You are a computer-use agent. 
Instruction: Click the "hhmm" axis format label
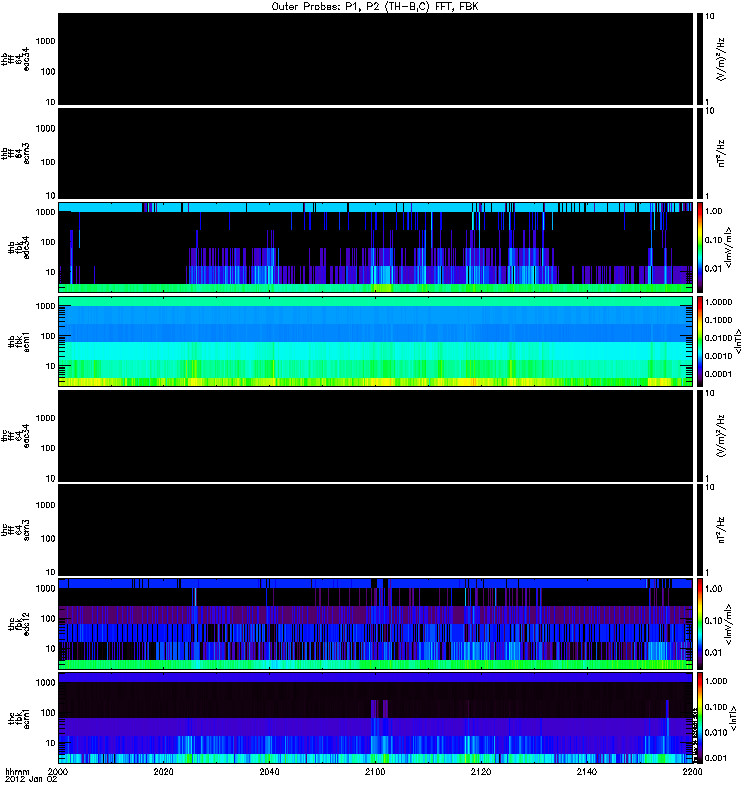coord(17,771)
